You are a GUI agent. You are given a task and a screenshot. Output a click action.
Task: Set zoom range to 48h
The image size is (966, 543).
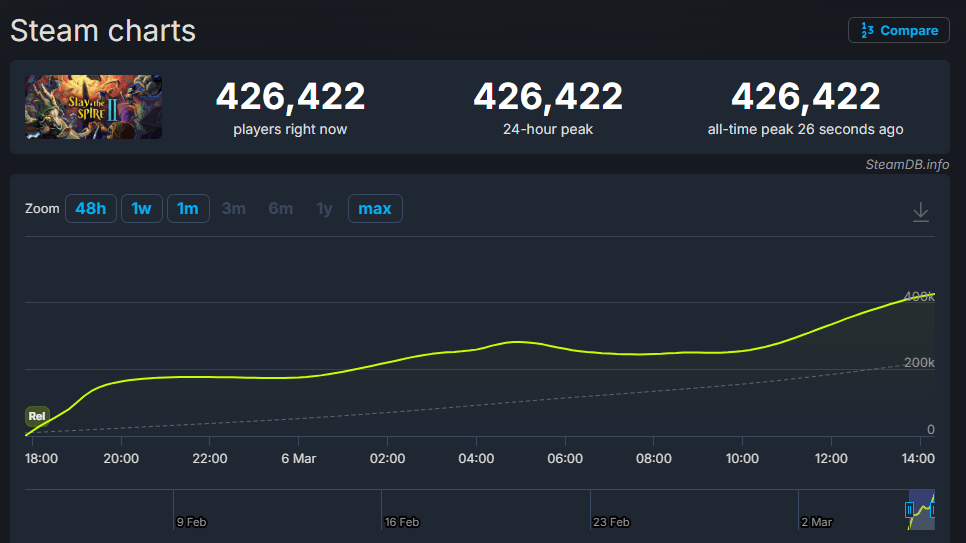coord(90,209)
